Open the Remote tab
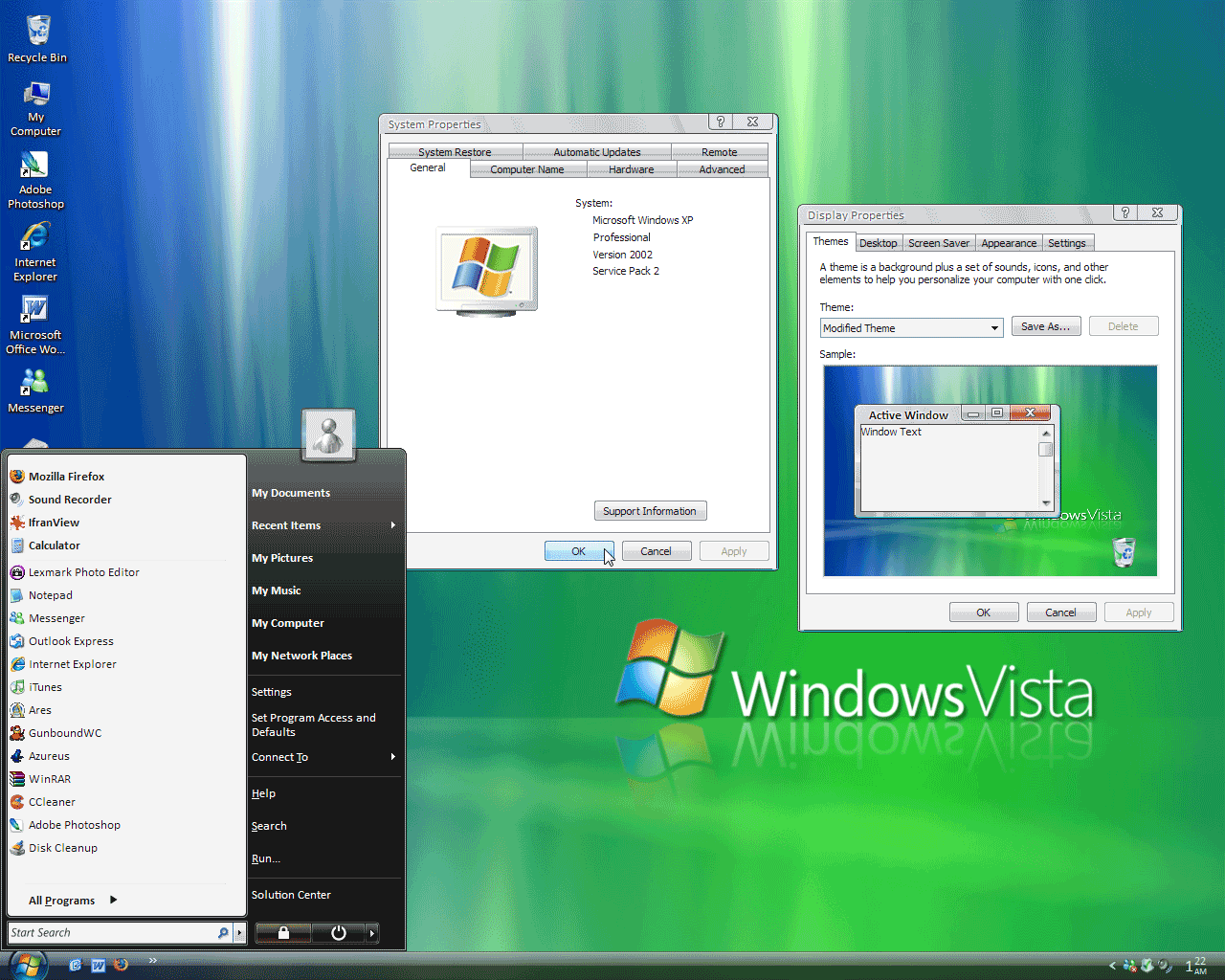 tap(720, 152)
